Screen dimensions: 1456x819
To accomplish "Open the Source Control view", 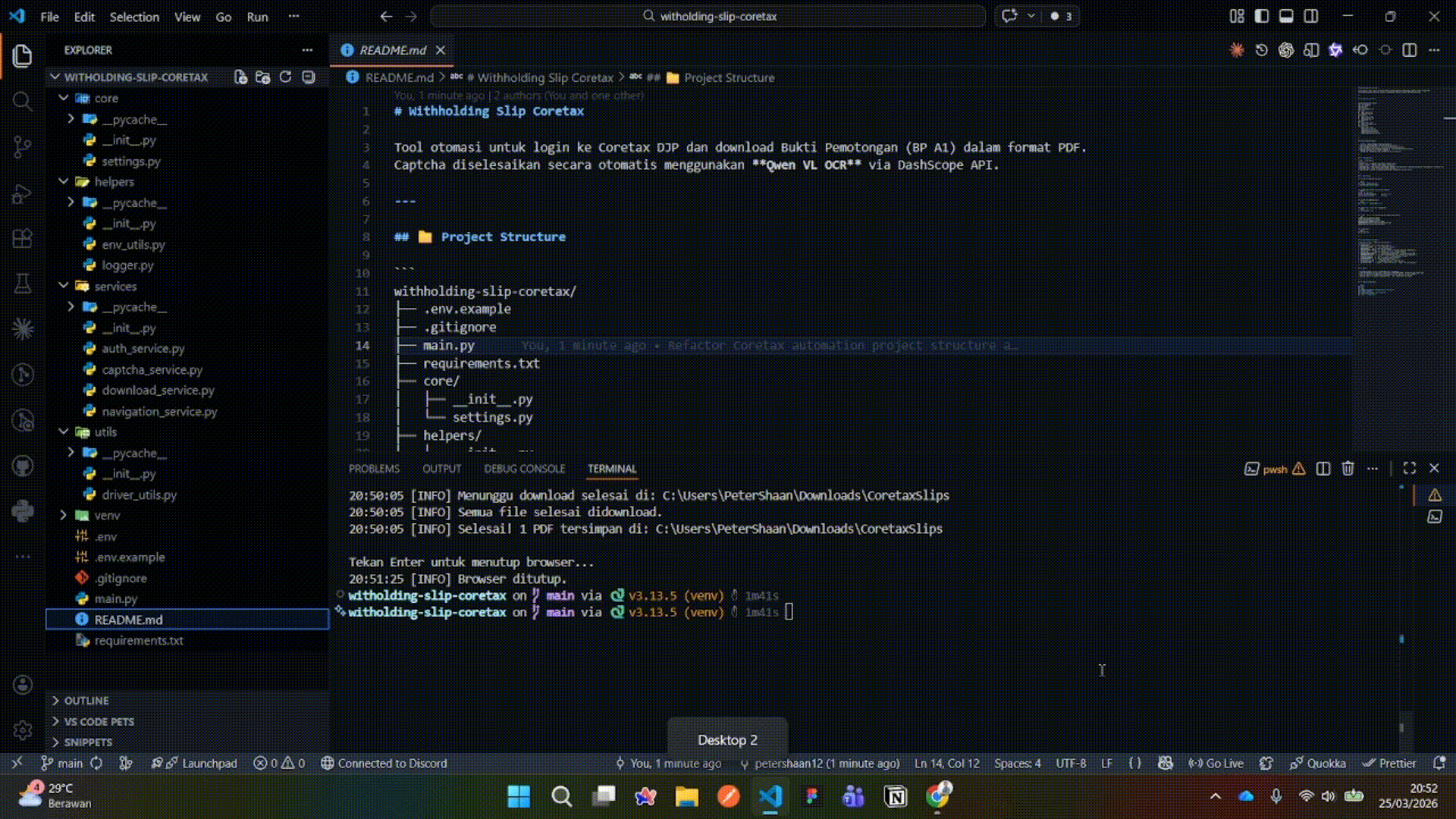I will (x=23, y=146).
